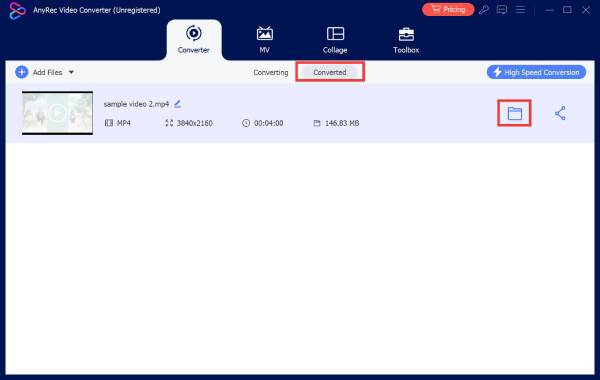Image resolution: width=600 pixels, height=380 pixels.
Task: Open the hamburger menu
Action: (520, 10)
